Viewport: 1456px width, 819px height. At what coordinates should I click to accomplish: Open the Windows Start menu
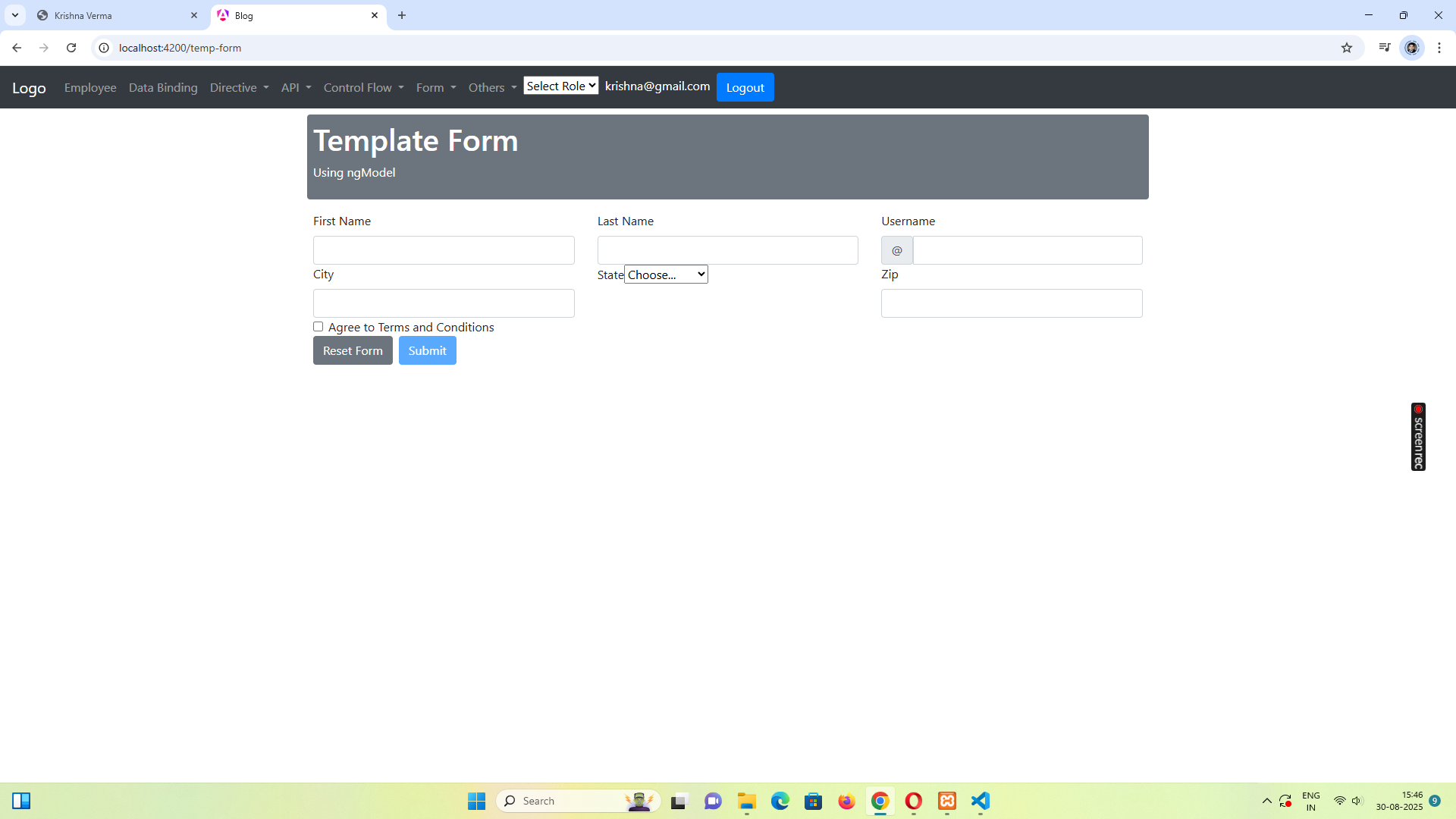[x=476, y=801]
